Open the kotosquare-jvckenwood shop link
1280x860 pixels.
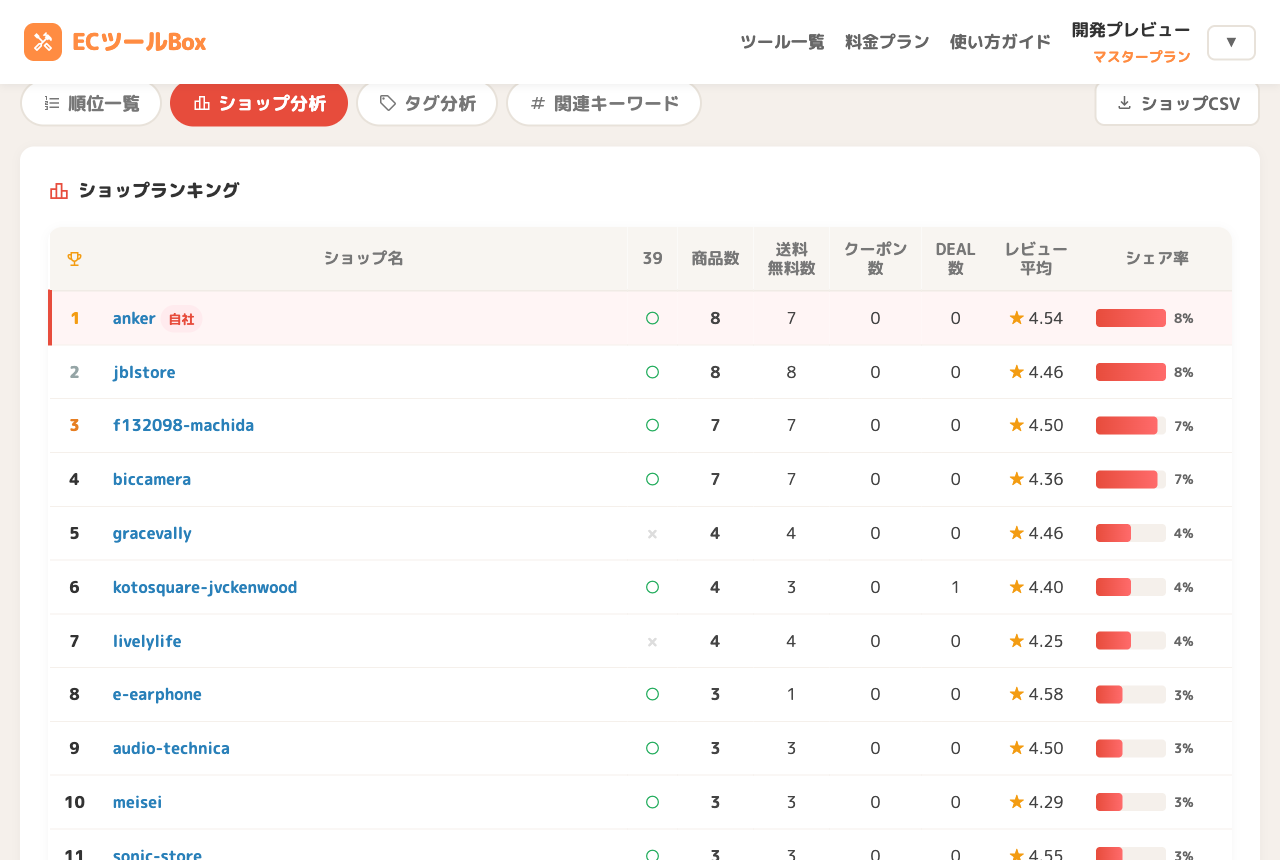[205, 587]
